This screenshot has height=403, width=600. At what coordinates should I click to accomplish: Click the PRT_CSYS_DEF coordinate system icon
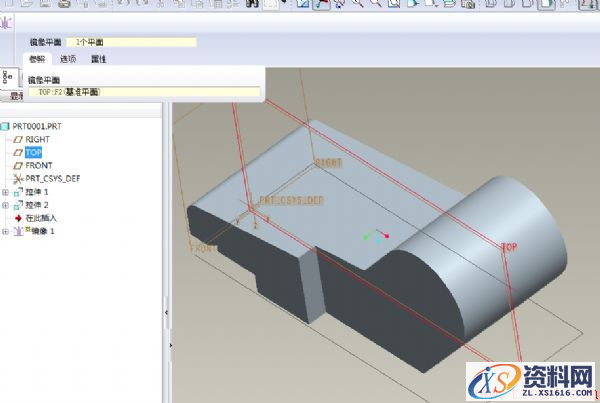[17, 178]
